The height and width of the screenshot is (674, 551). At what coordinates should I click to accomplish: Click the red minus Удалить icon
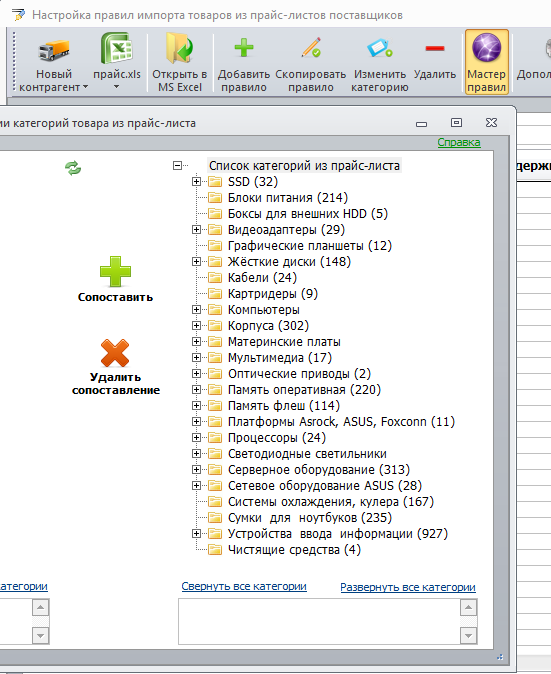(x=435, y=48)
